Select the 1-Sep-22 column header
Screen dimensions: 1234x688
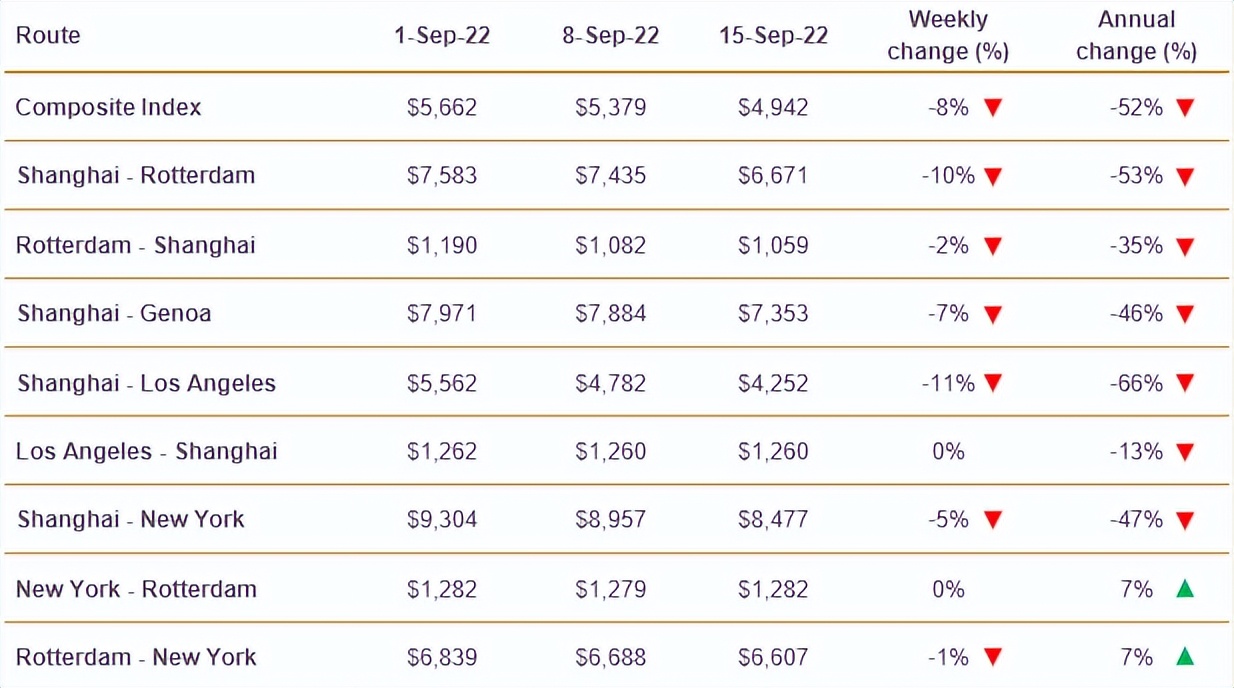[x=442, y=36]
